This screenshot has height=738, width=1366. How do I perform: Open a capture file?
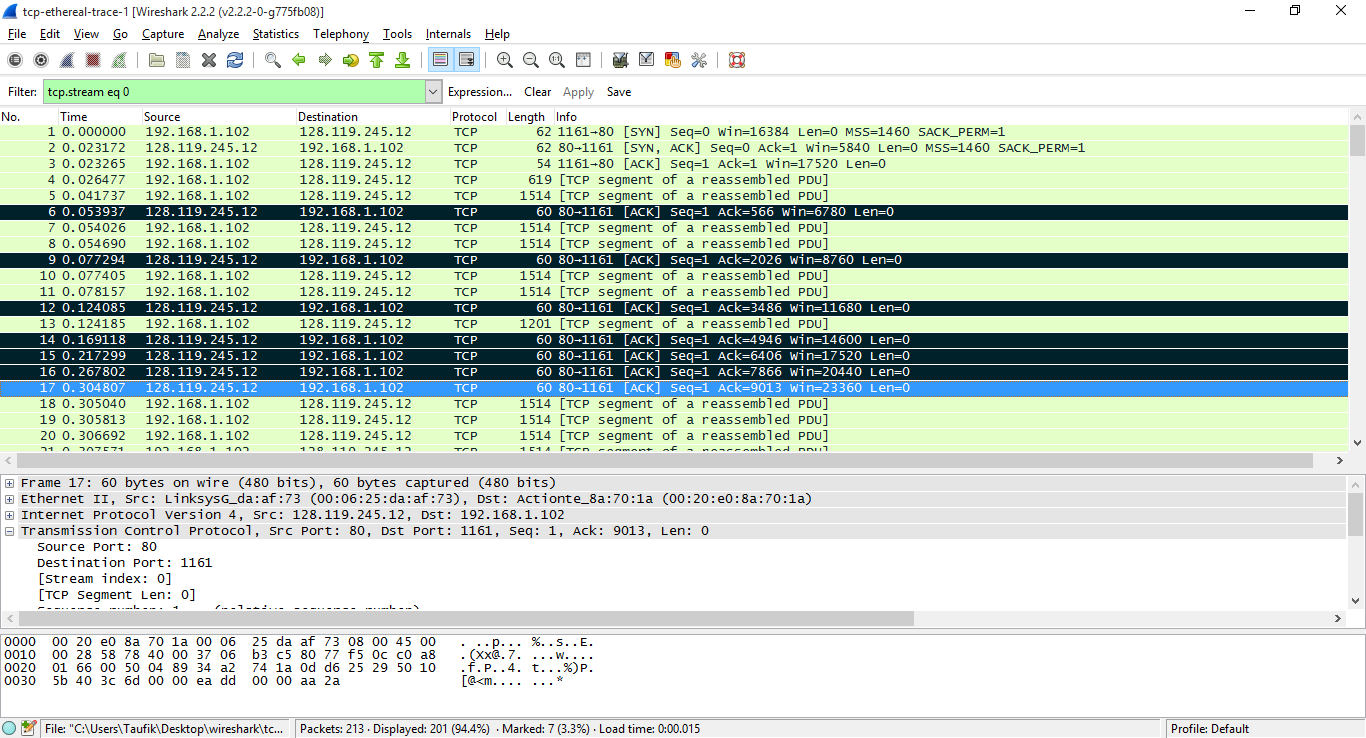click(x=157, y=60)
